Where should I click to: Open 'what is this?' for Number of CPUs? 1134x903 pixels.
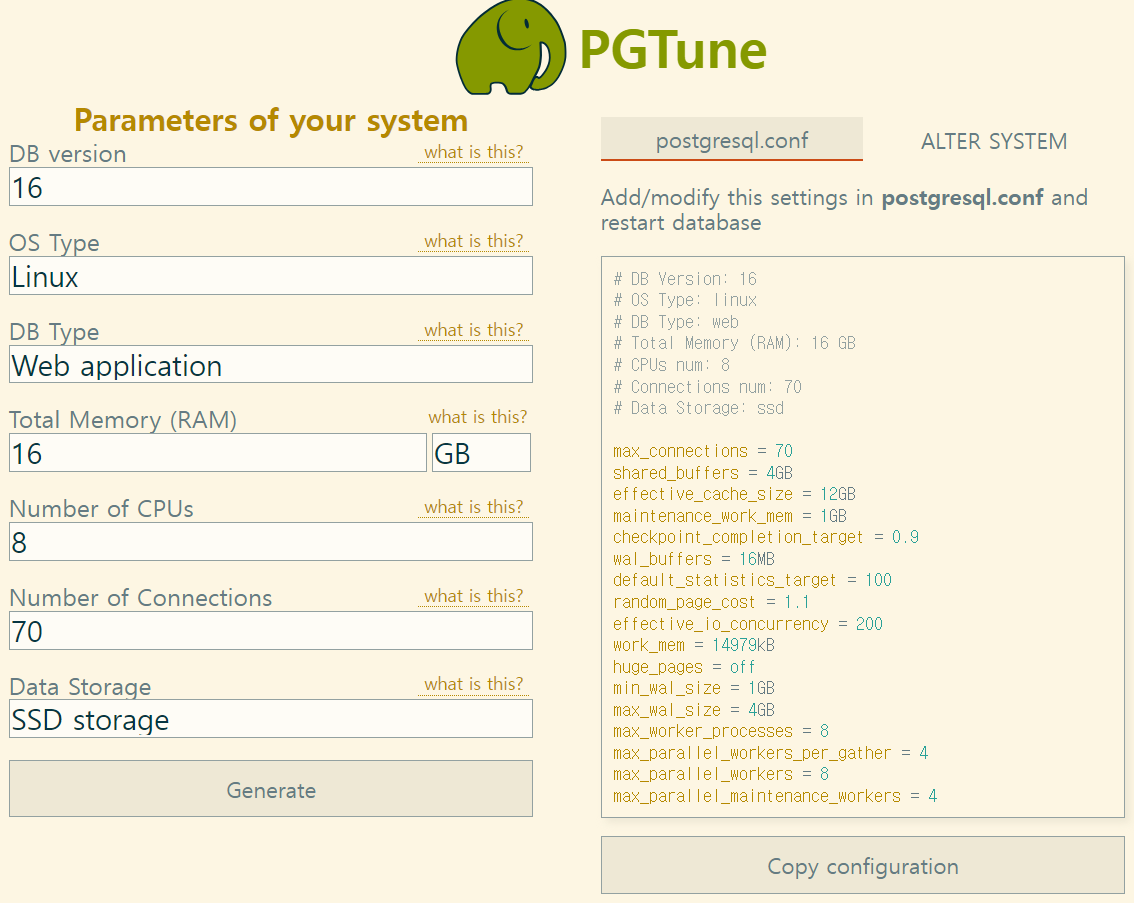tap(474, 507)
